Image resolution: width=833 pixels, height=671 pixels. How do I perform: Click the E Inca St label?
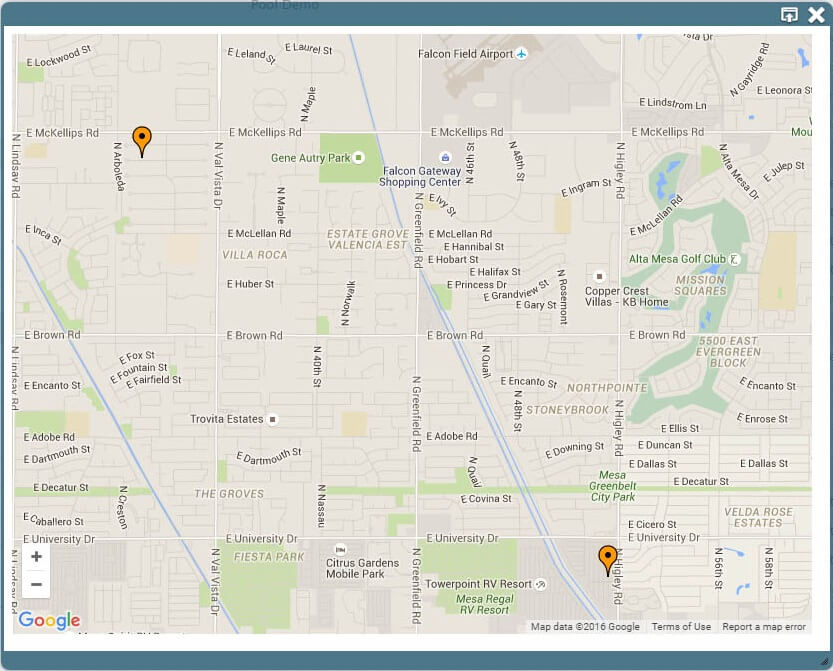point(43,234)
